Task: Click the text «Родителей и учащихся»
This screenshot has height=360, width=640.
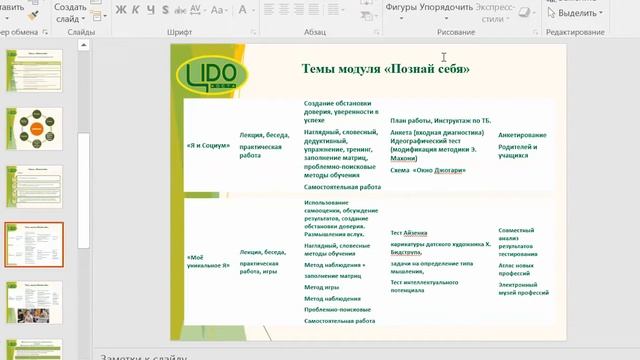Action: (x=518, y=151)
